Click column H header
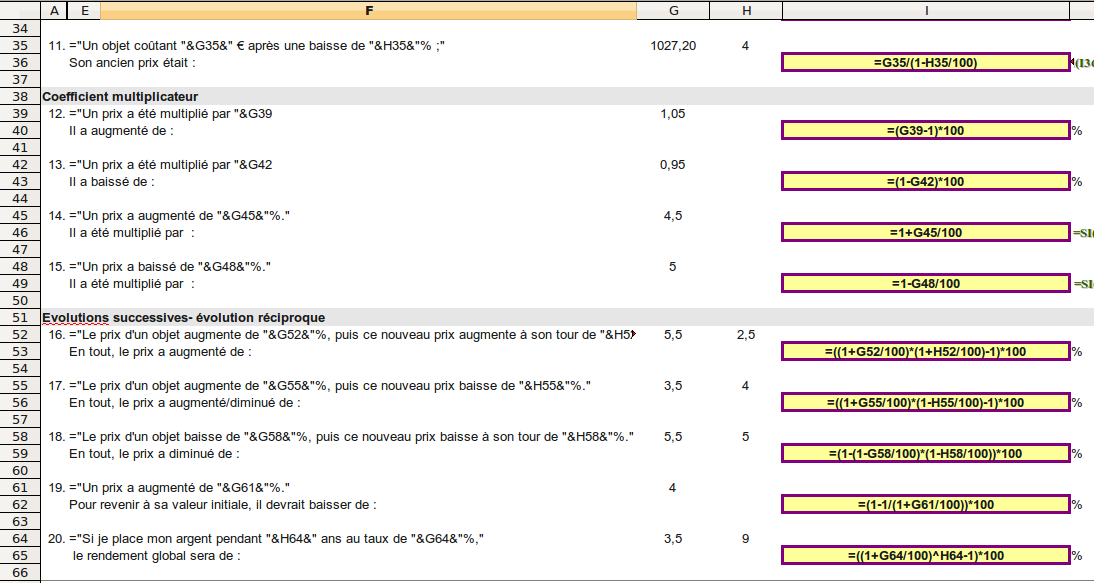Viewport: 1094px width, 583px height. [x=746, y=10]
